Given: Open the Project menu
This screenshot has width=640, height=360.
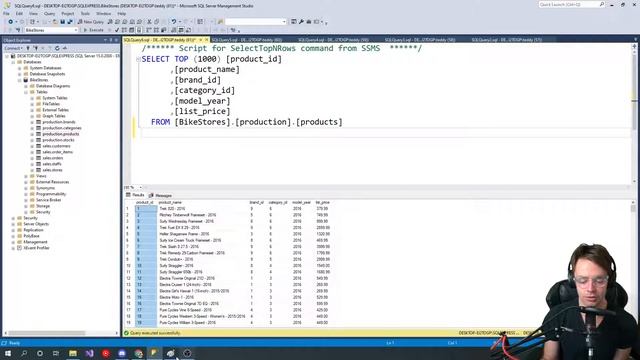Looking at the screenshot, I should [68, 13].
